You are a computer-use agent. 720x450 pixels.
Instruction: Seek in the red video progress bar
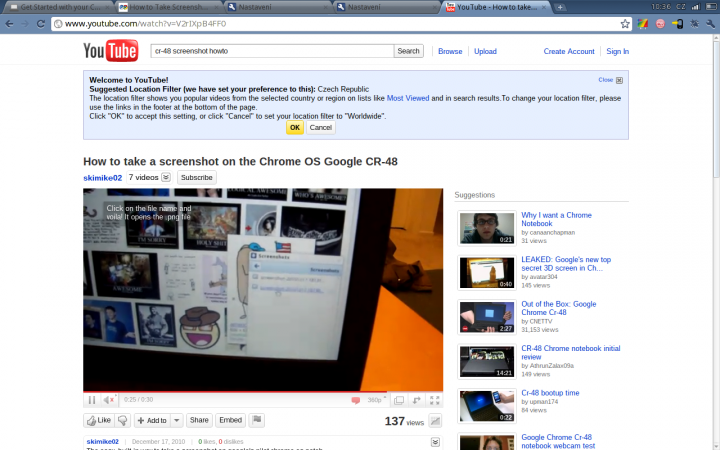coord(263,392)
